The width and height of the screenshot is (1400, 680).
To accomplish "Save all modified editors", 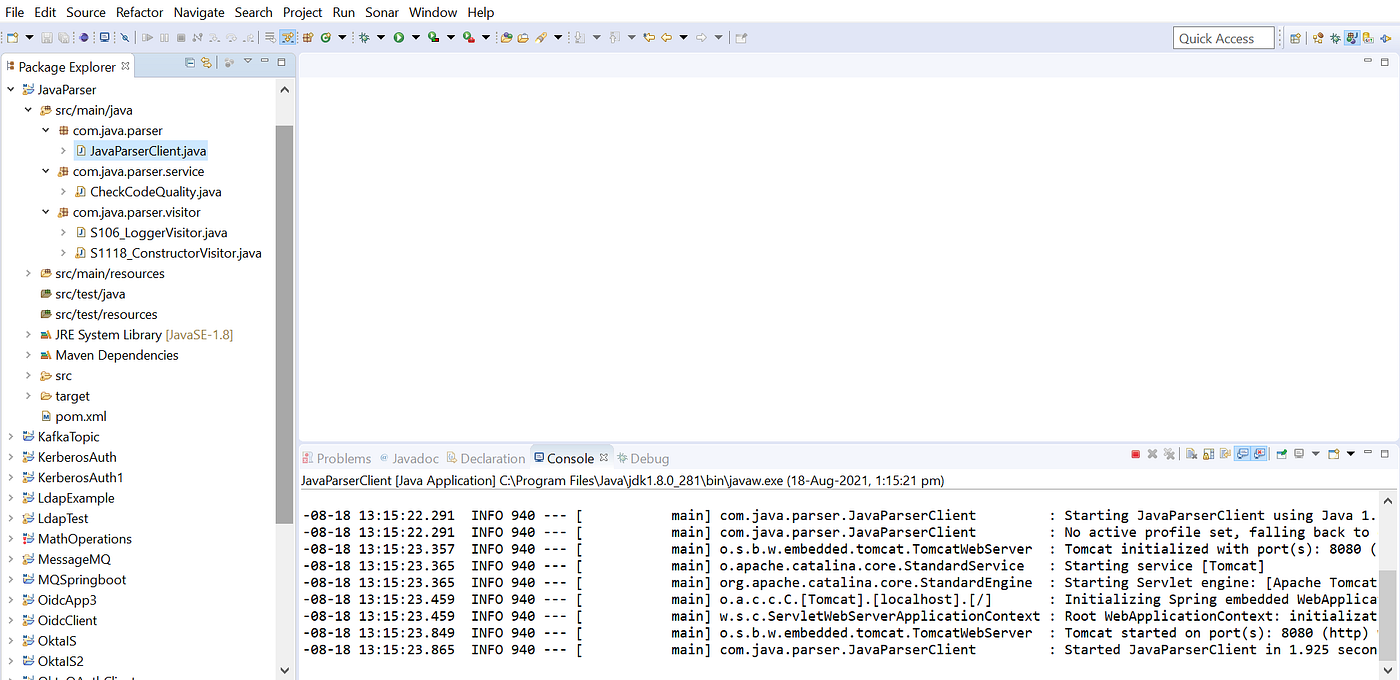I will tap(64, 37).
